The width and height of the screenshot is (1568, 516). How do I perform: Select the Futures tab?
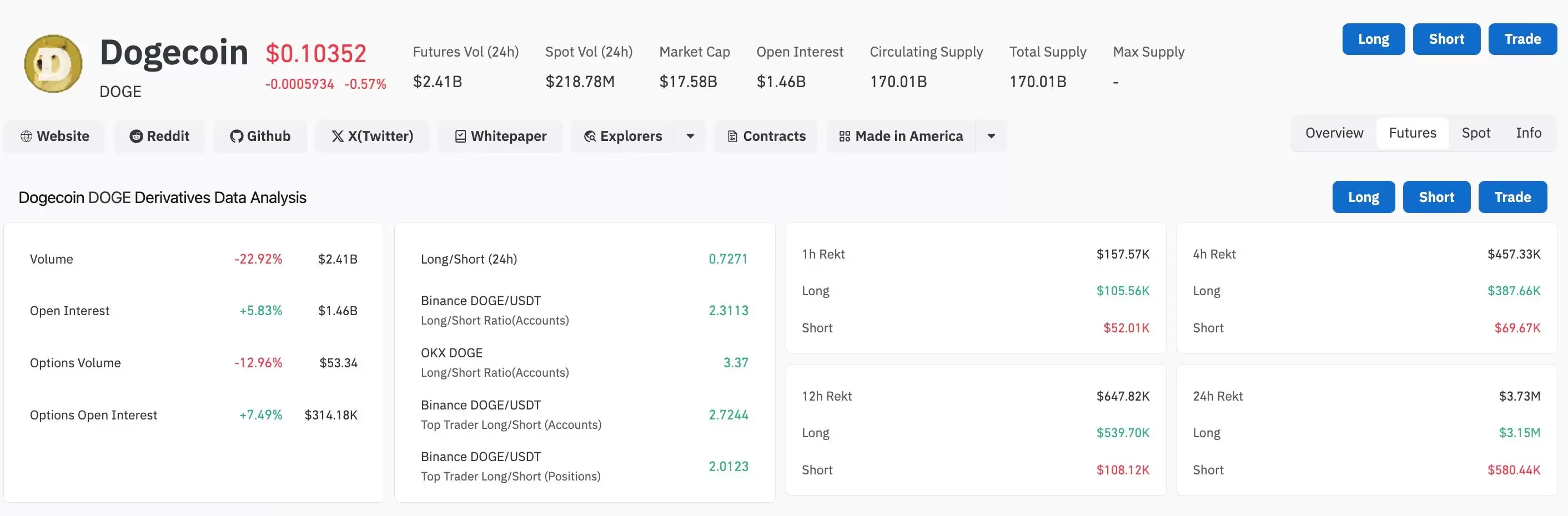point(1412,133)
